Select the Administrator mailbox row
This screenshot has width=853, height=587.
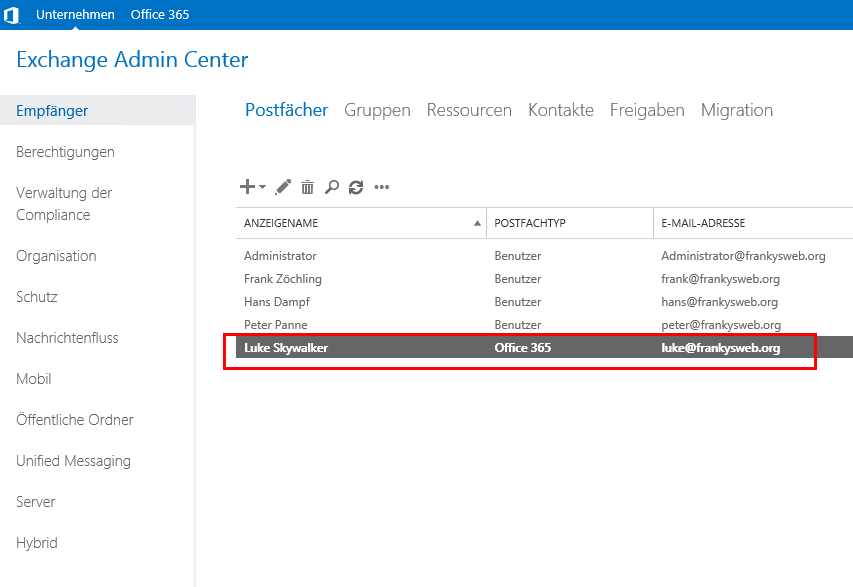(x=280, y=256)
